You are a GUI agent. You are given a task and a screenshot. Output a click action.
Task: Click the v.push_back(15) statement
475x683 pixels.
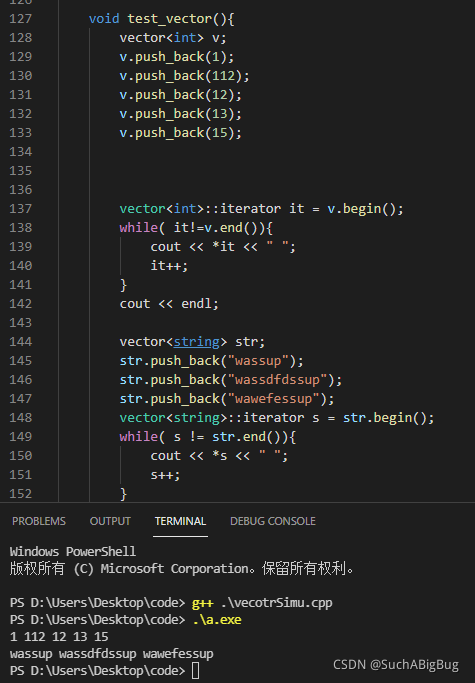180,133
